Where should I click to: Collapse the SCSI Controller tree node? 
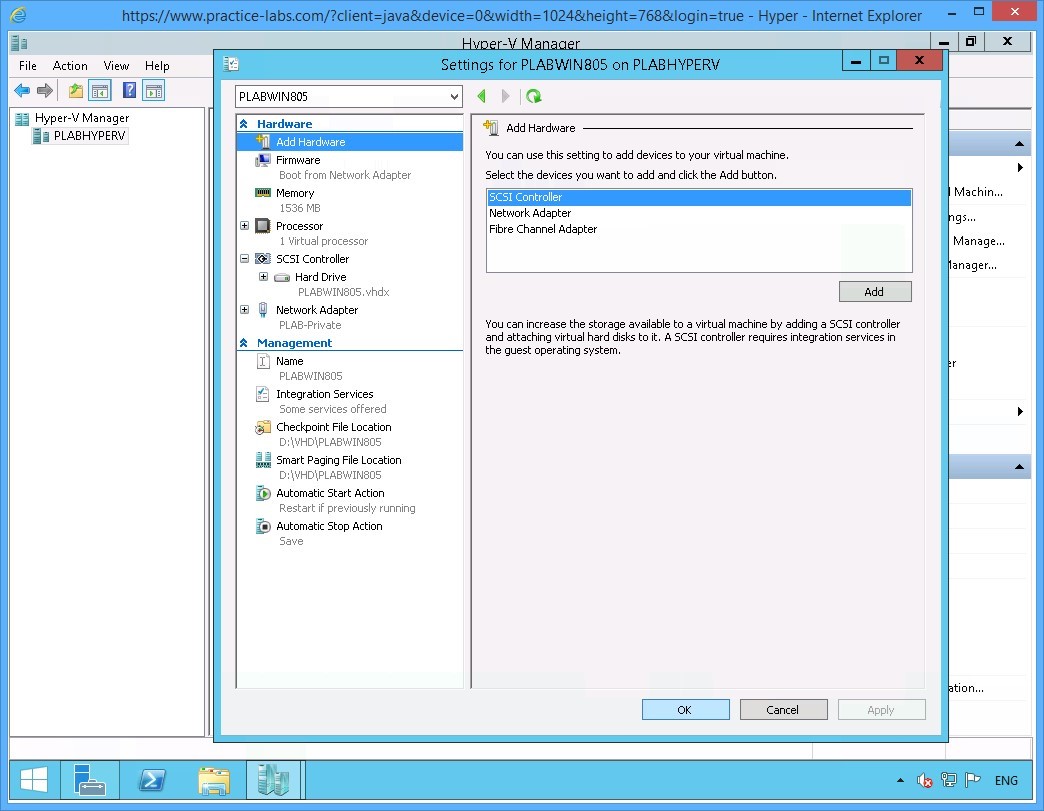245,258
